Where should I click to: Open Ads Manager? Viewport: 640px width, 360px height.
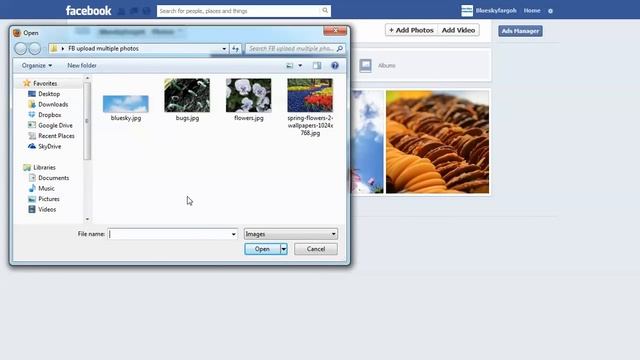520,31
